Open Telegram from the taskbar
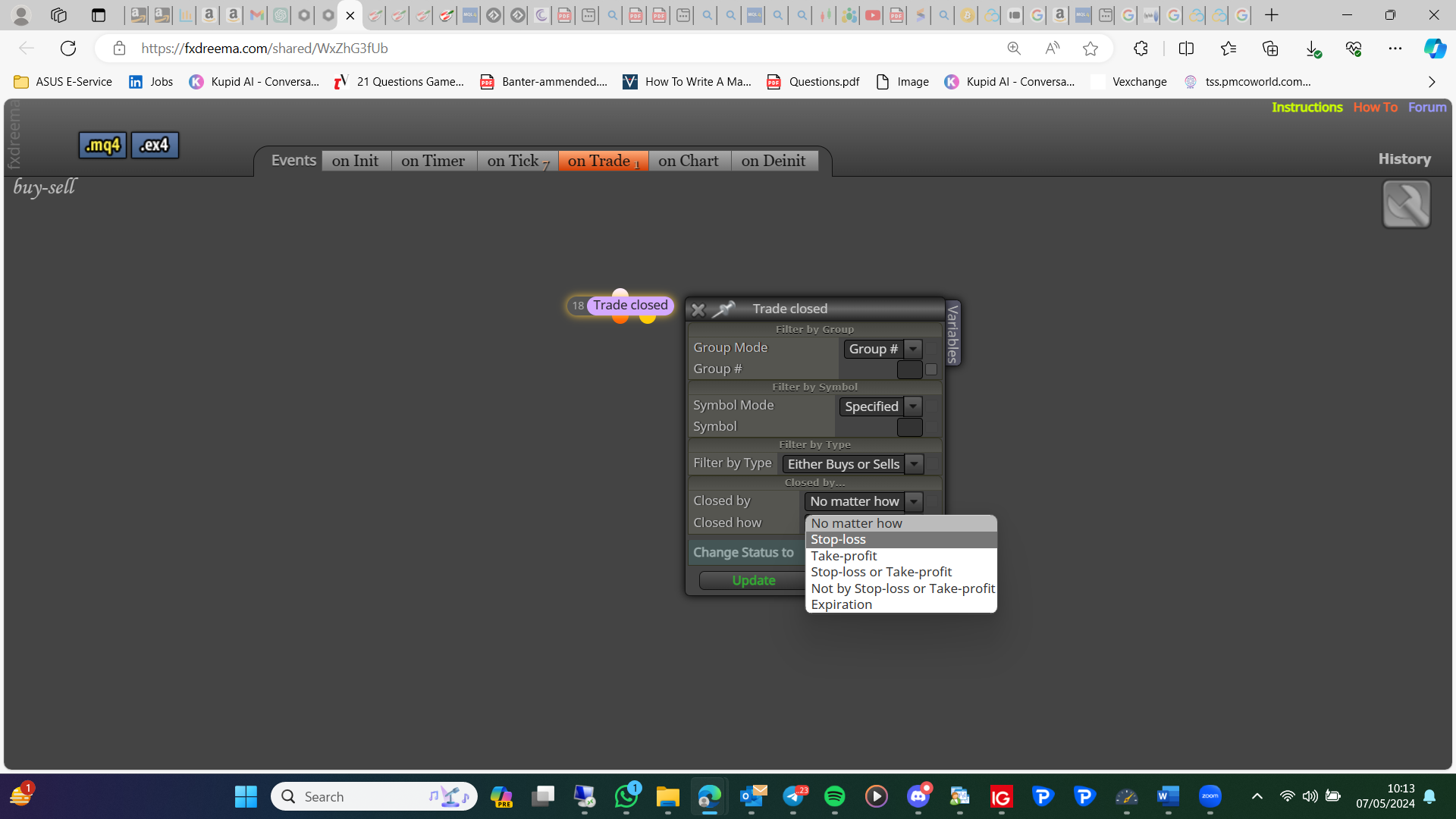Viewport: 1456px width, 819px height. (x=794, y=796)
